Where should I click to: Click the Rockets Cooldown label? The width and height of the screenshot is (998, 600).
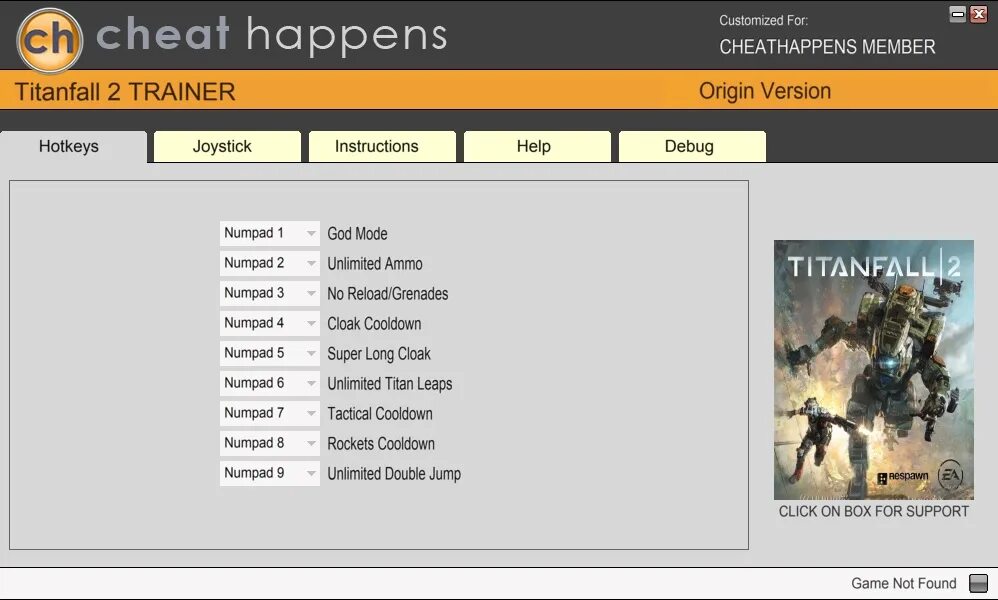(x=381, y=443)
